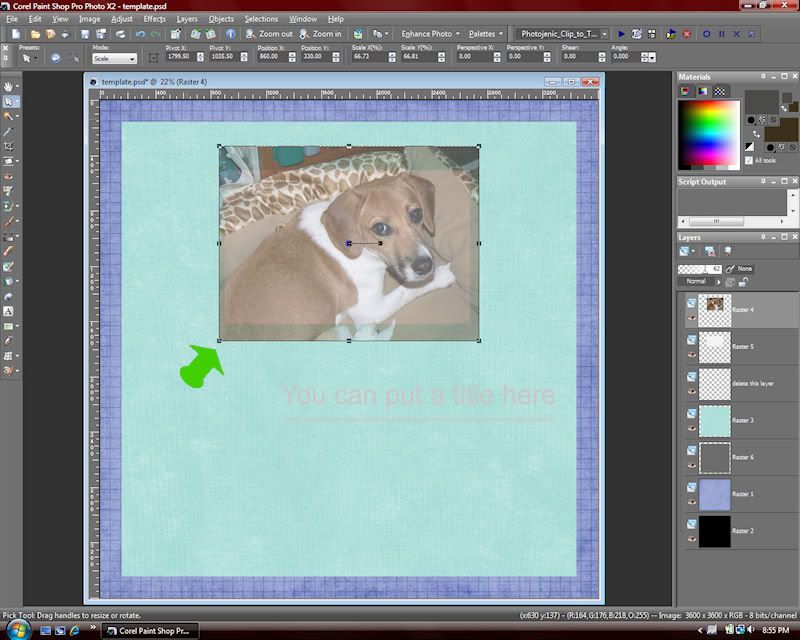Expand the Photojenic_Clip_to_T script dropdown
This screenshot has height=640, width=800.
tap(604, 33)
